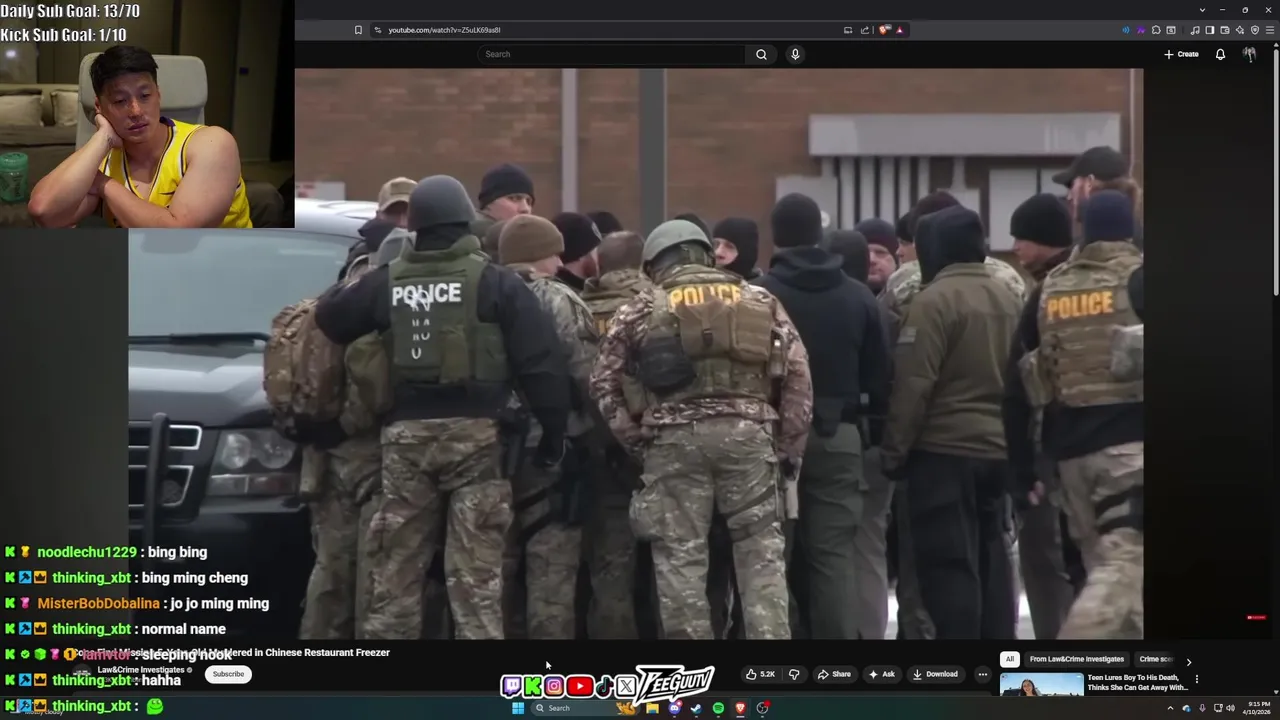Bookmark this page in the address bar
This screenshot has width=1280, height=720.
tap(358, 30)
